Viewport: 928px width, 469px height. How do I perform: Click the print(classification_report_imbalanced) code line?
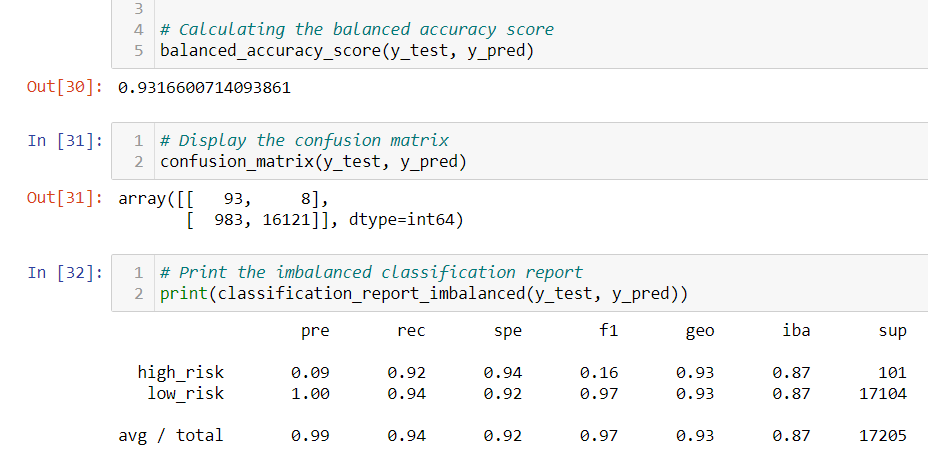click(424, 294)
